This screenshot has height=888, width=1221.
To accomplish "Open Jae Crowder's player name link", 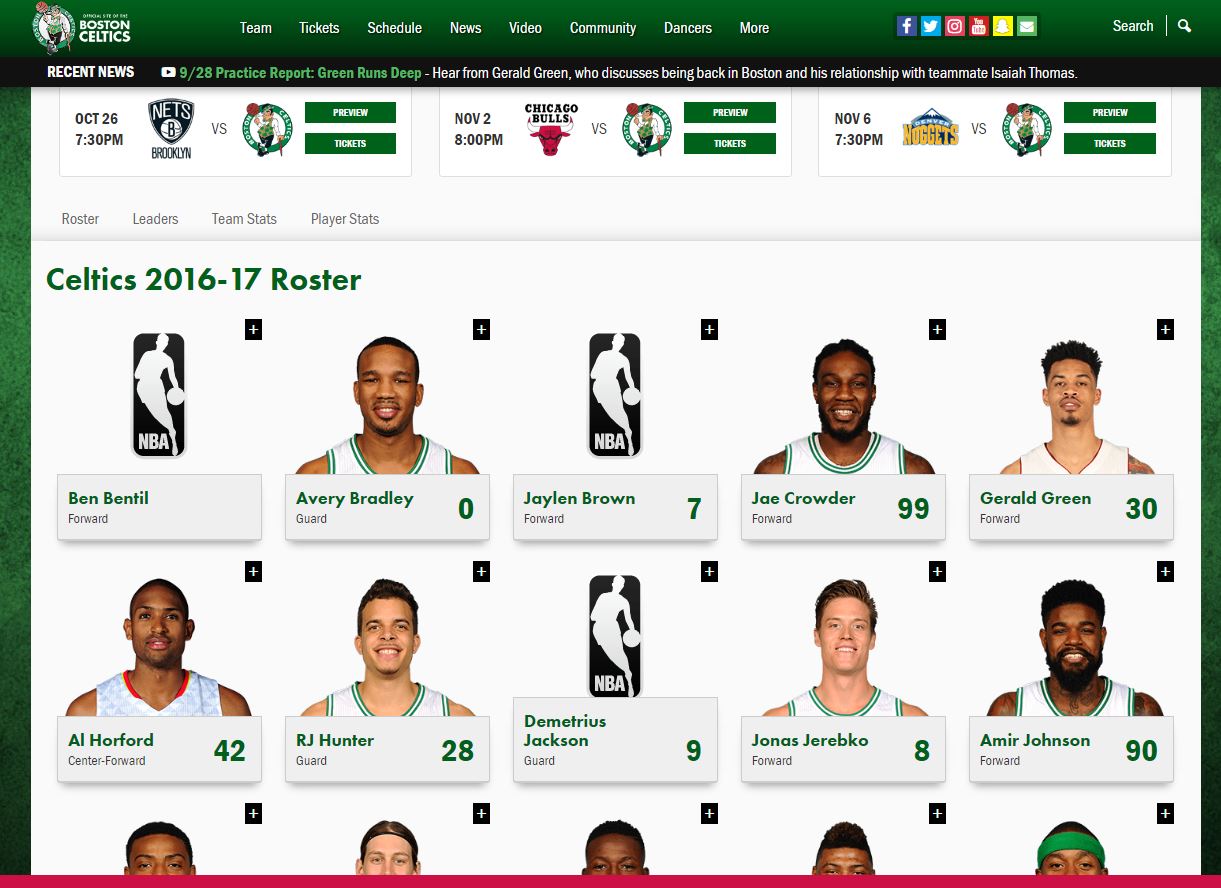I will 804,498.
